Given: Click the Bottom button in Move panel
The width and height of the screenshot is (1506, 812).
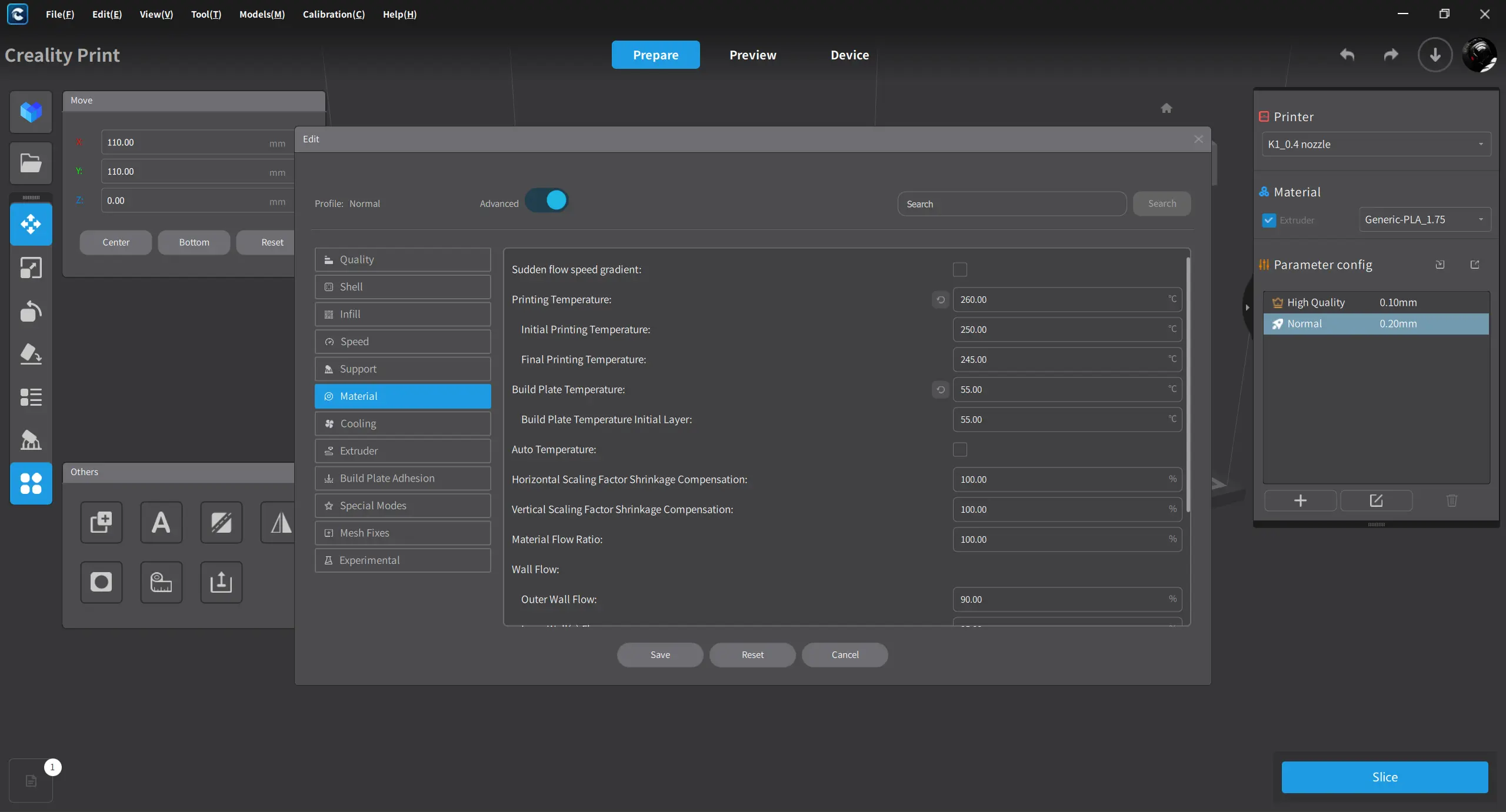Looking at the screenshot, I should (x=194, y=242).
